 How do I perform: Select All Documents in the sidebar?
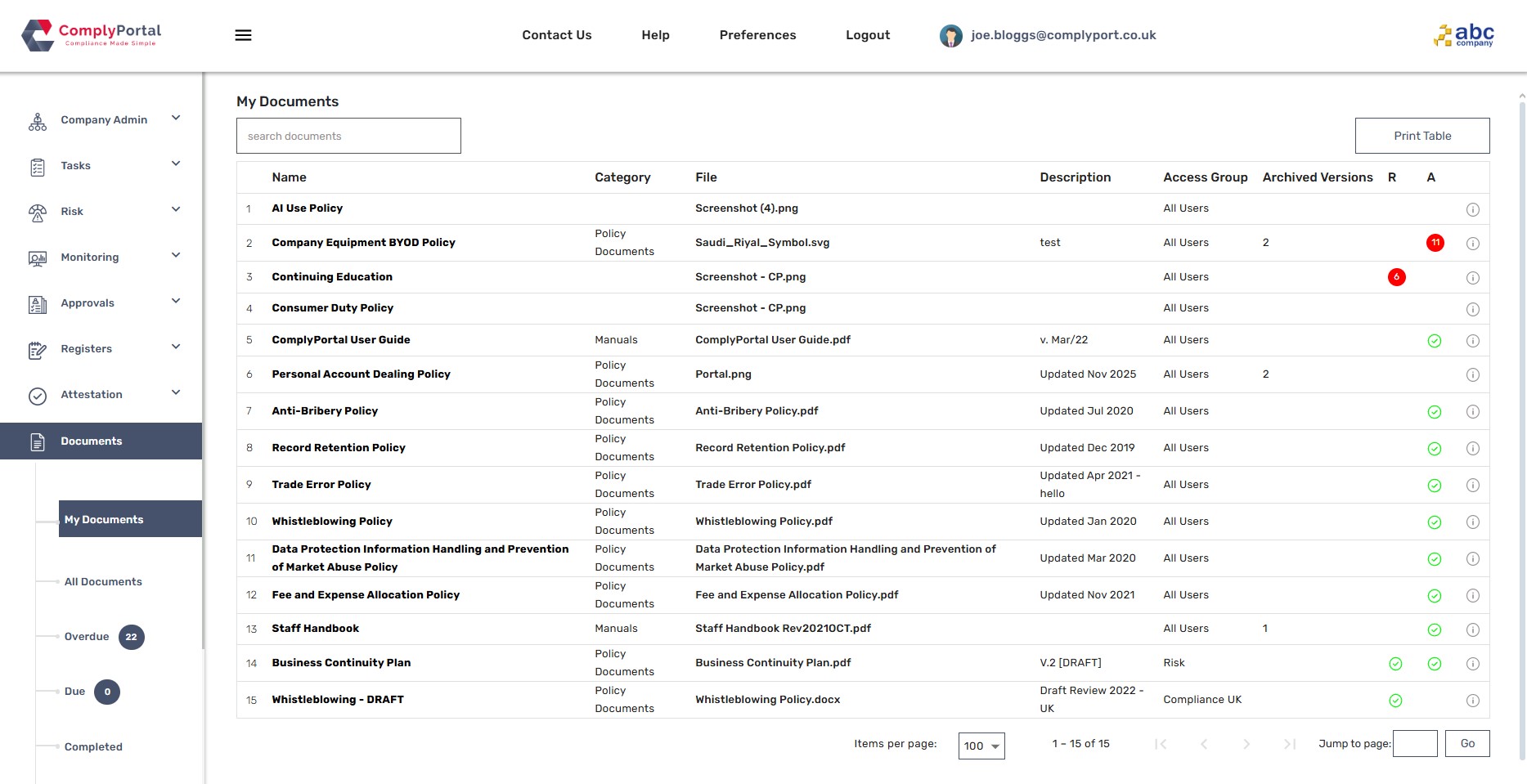(x=103, y=582)
